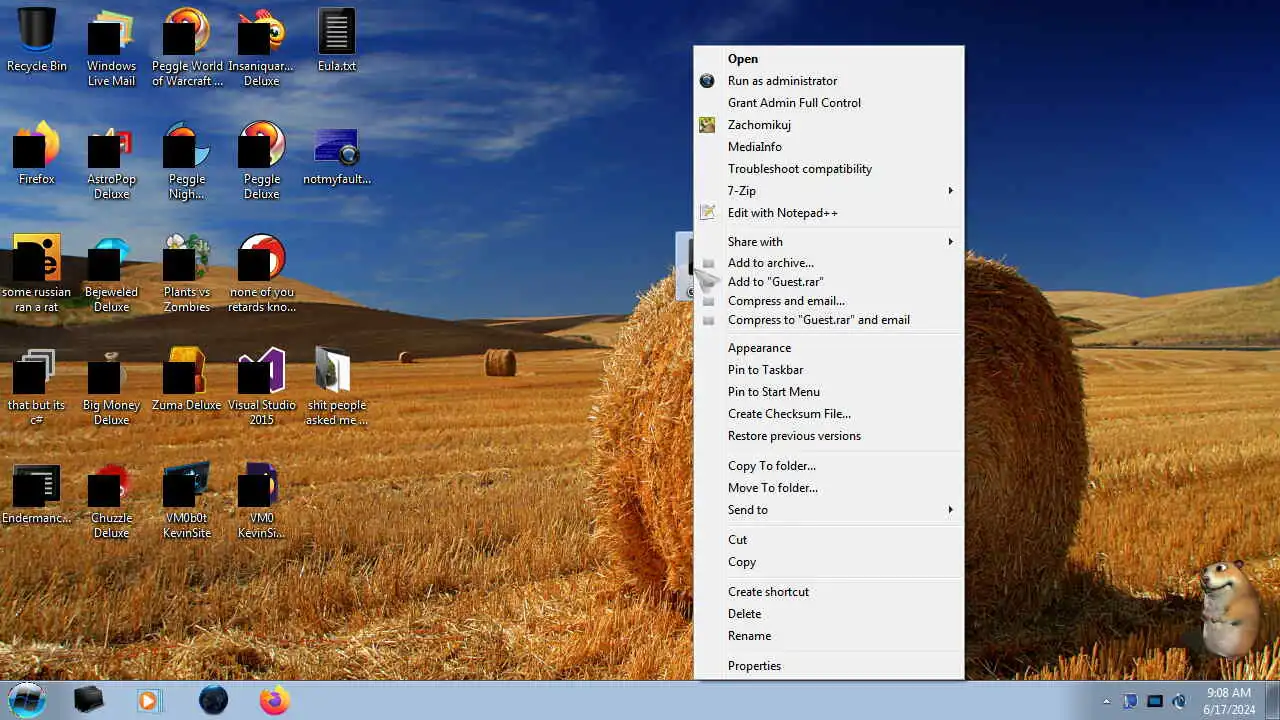Click the network icon in system tray
This screenshot has height=720, width=1280.
(1155, 701)
